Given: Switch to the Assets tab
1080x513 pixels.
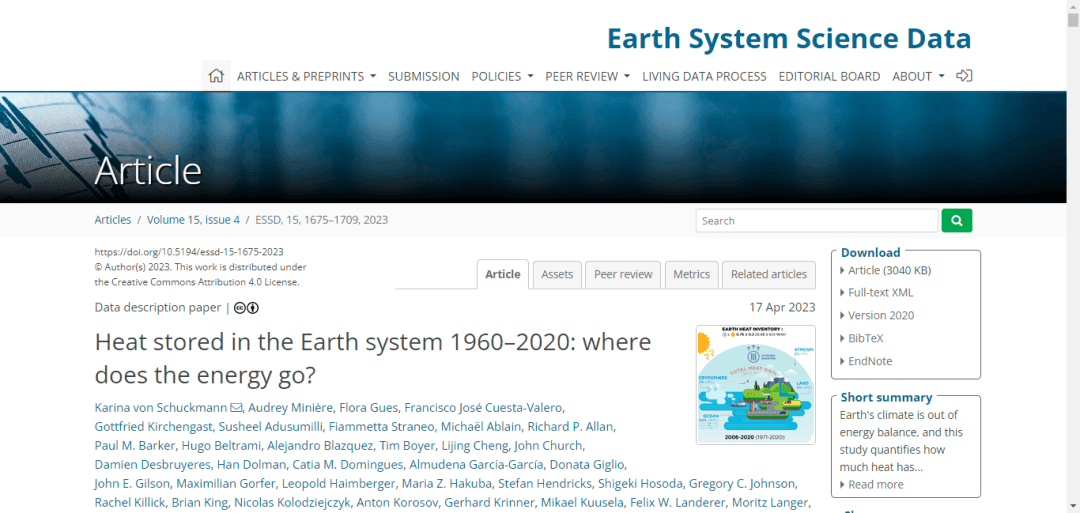Looking at the screenshot, I should click(557, 274).
